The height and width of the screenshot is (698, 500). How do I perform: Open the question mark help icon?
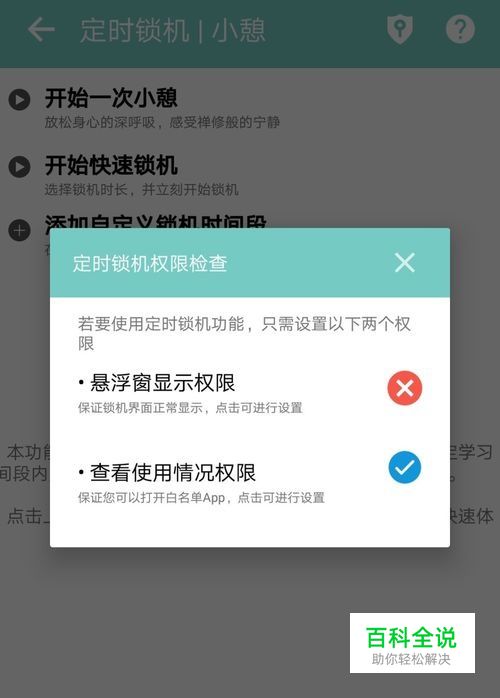point(460,29)
